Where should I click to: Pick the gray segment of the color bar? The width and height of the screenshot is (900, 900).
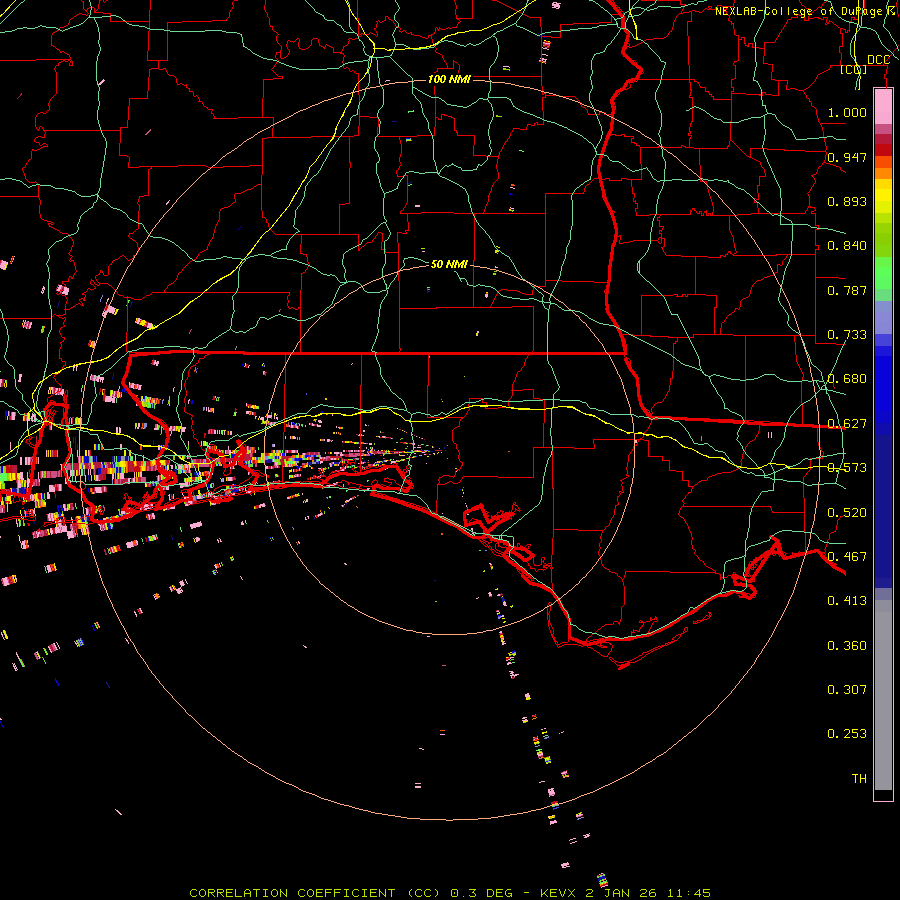coord(883,695)
